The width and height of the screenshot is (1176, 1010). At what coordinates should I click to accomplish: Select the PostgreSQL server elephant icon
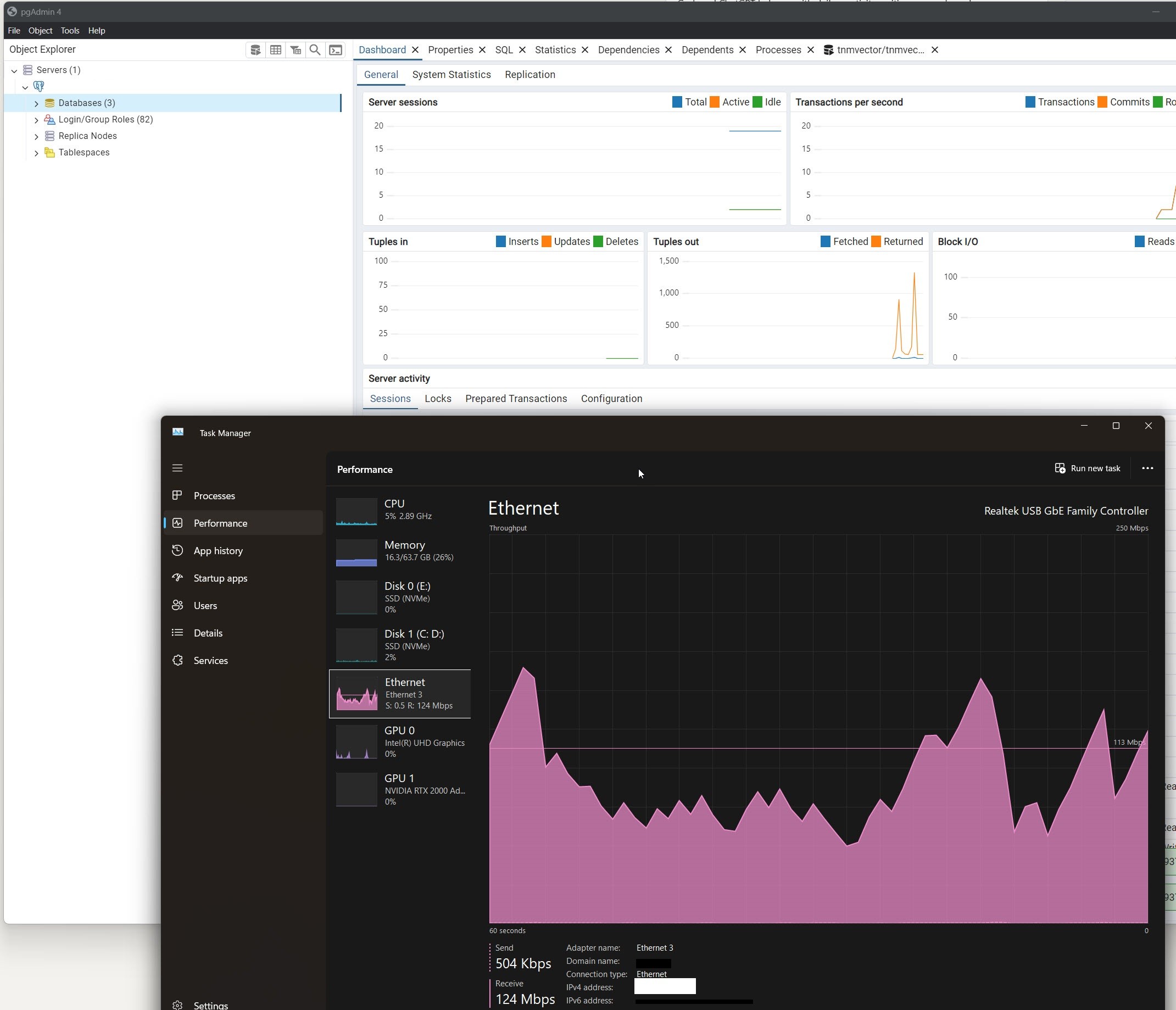[38, 86]
